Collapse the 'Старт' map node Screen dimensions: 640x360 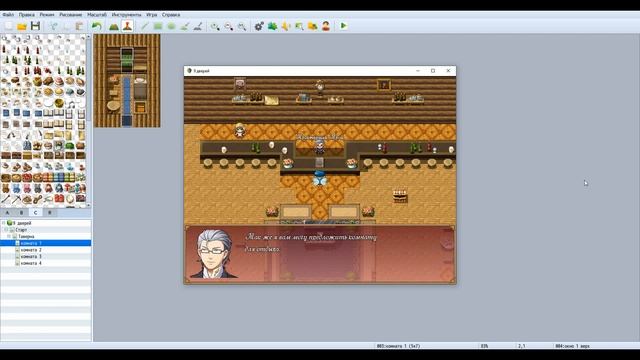(7, 230)
